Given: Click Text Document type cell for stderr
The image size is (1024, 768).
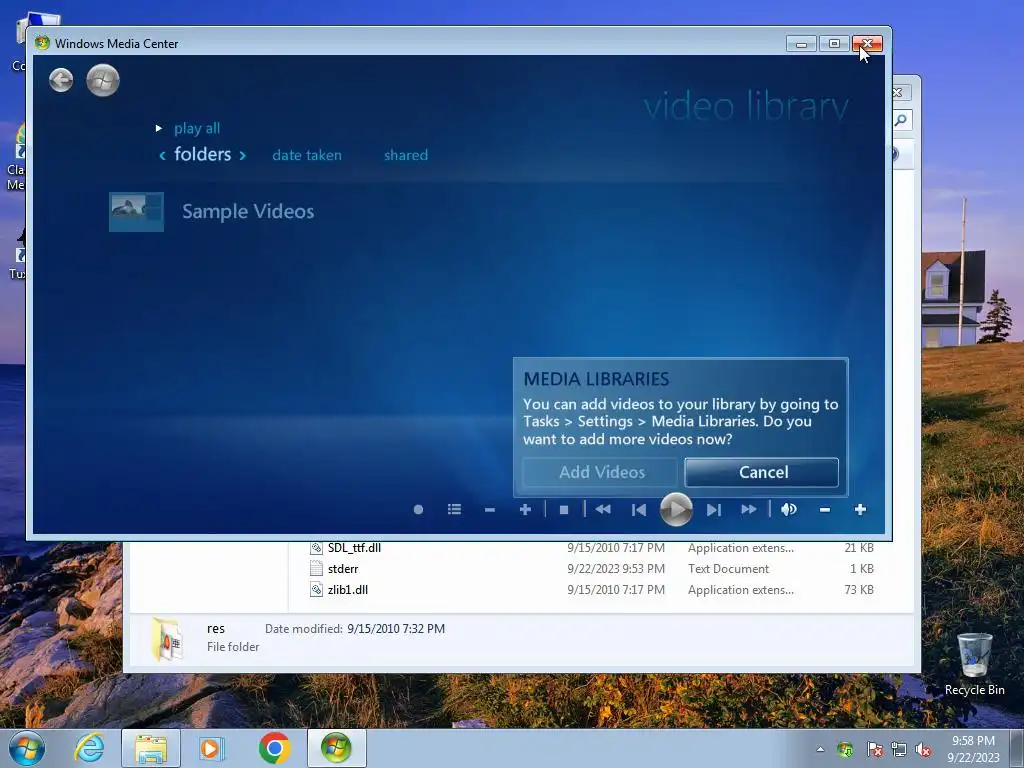Looking at the screenshot, I should coord(728,569).
